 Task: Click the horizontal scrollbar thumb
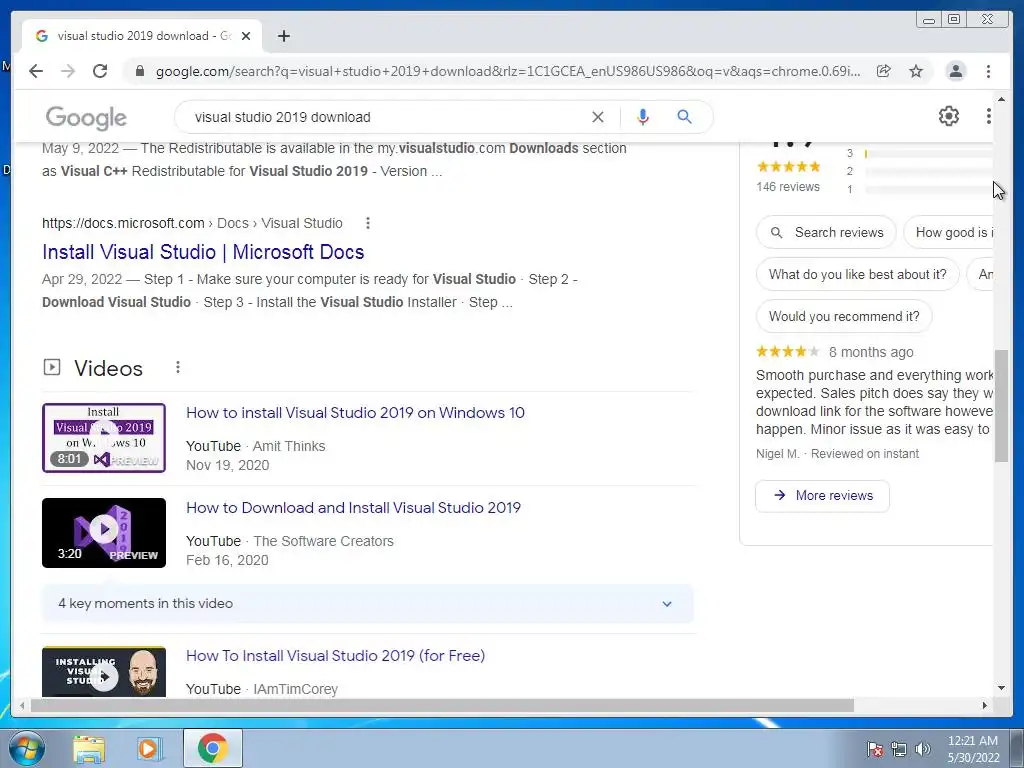coord(442,705)
